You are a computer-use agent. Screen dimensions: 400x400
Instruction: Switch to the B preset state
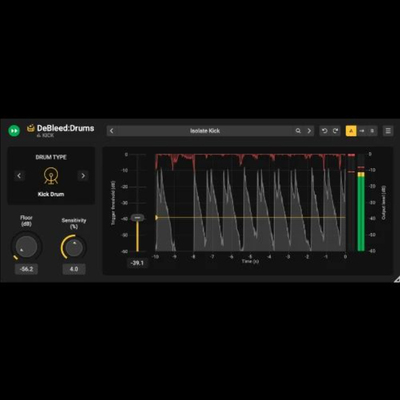click(x=372, y=131)
